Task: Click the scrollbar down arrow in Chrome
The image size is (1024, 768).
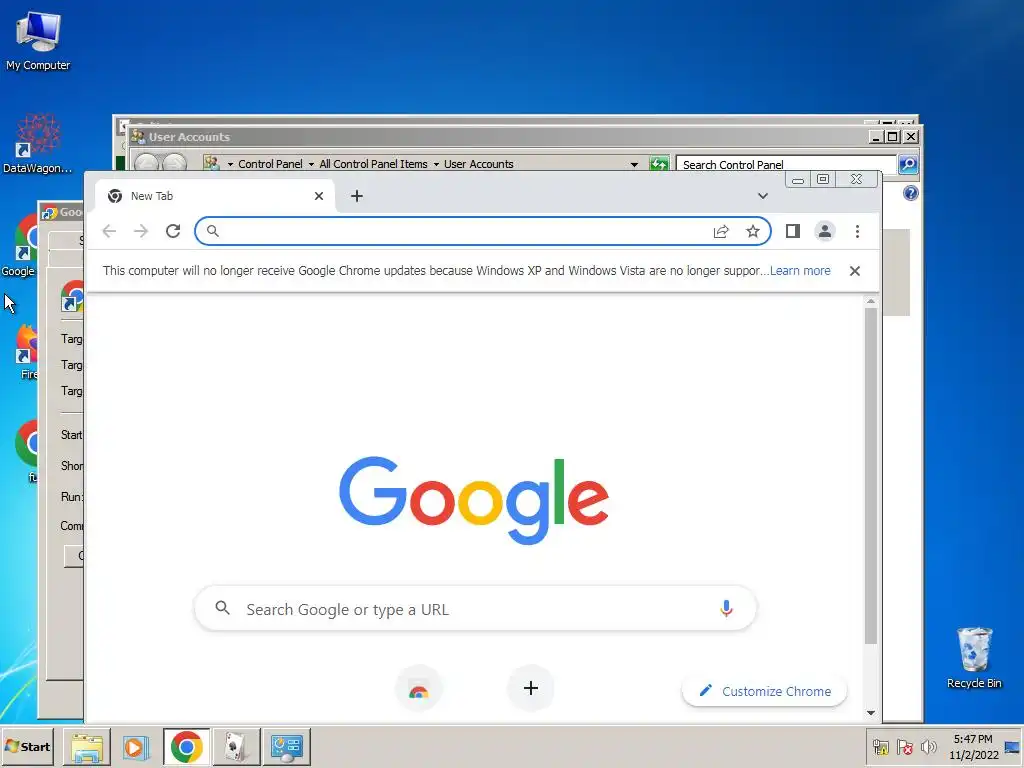Action: click(x=871, y=713)
